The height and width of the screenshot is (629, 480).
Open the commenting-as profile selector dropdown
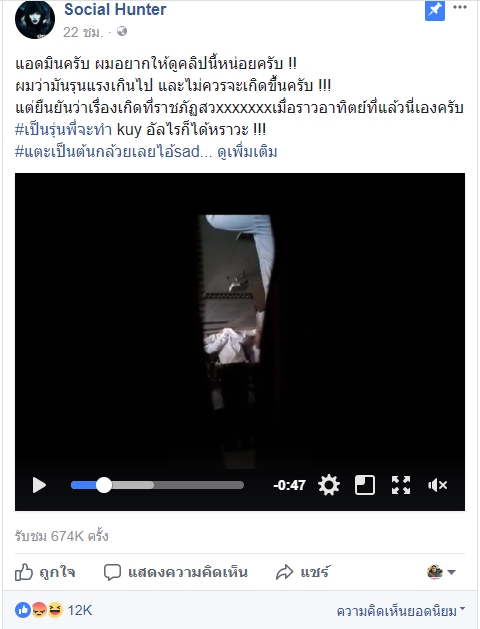(x=441, y=572)
